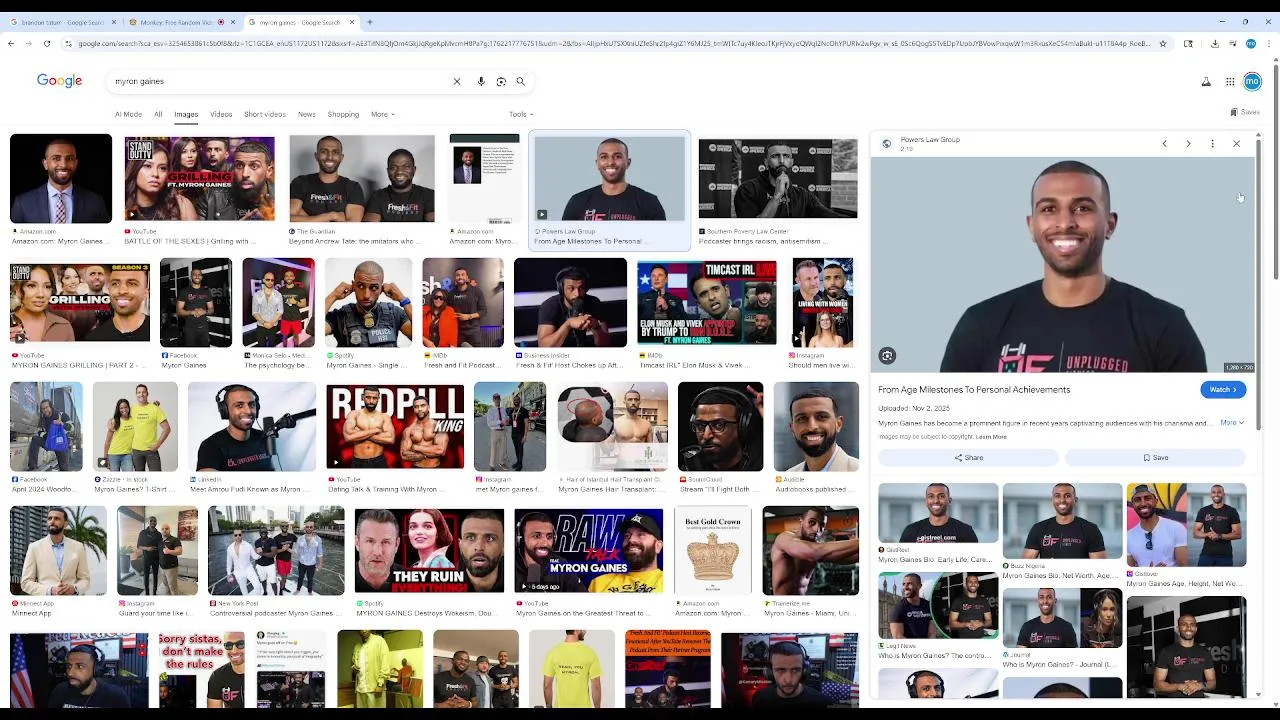
Task: Close the Monkey: Free Random Video tab
Action: (x=233, y=22)
